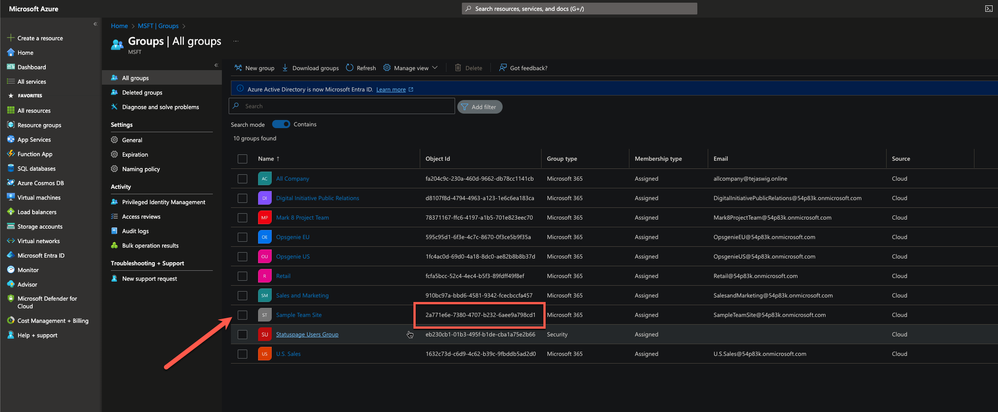Open Diagnose and solve problems
This screenshot has height=412, width=998.
160,107
